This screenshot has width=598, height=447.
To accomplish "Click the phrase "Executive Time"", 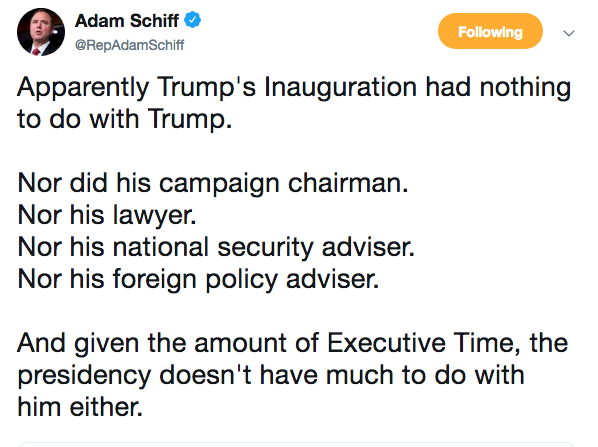I will click(x=420, y=342).
